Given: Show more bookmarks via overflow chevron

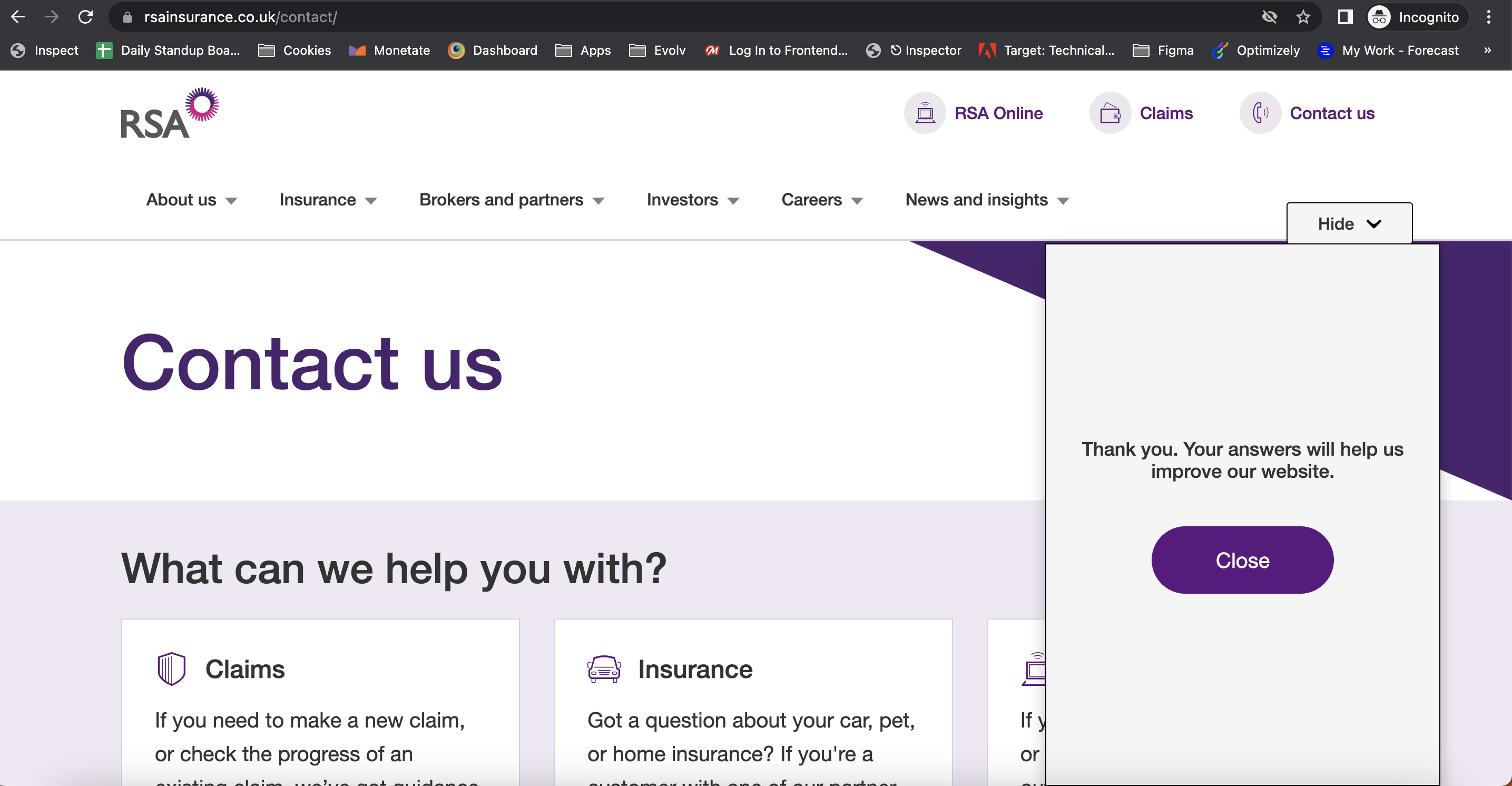Looking at the screenshot, I should coord(1487,51).
